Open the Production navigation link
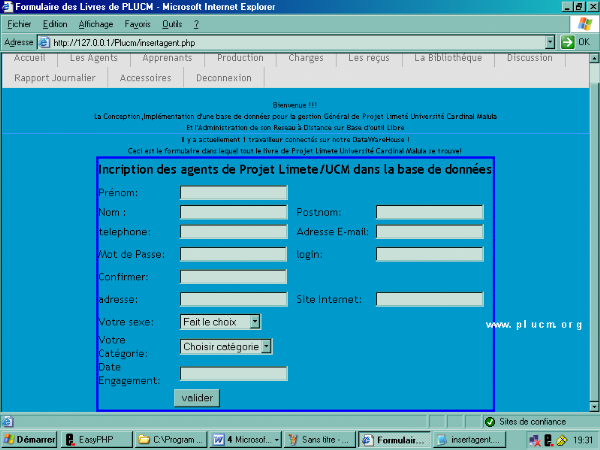 pyautogui.click(x=240, y=58)
